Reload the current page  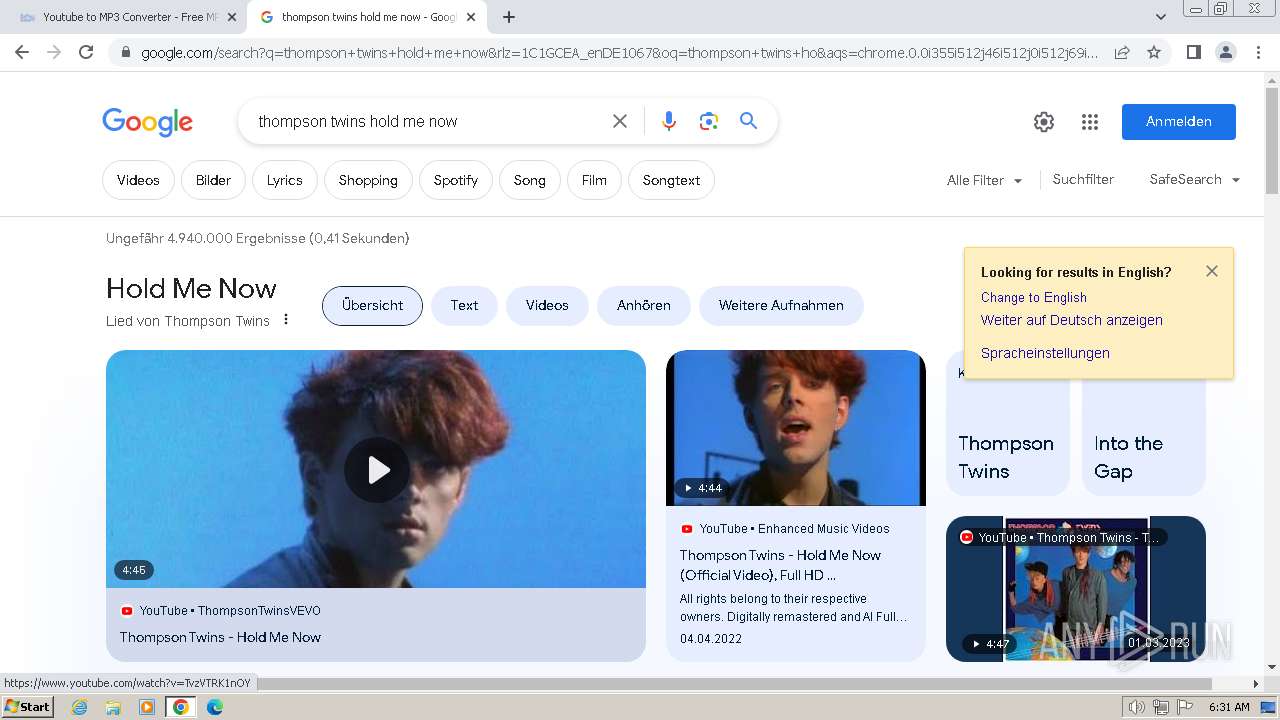pyautogui.click(x=86, y=52)
